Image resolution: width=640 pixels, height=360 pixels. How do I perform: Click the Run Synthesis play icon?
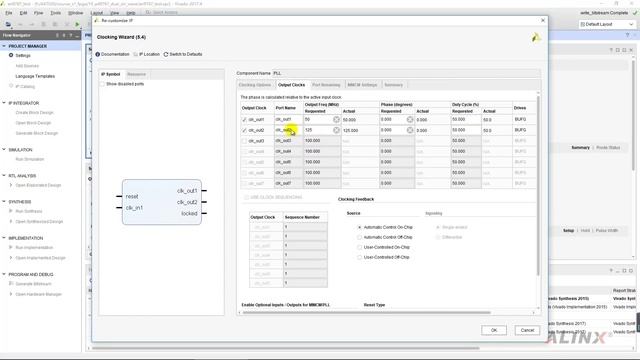click(x=11, y=211)
